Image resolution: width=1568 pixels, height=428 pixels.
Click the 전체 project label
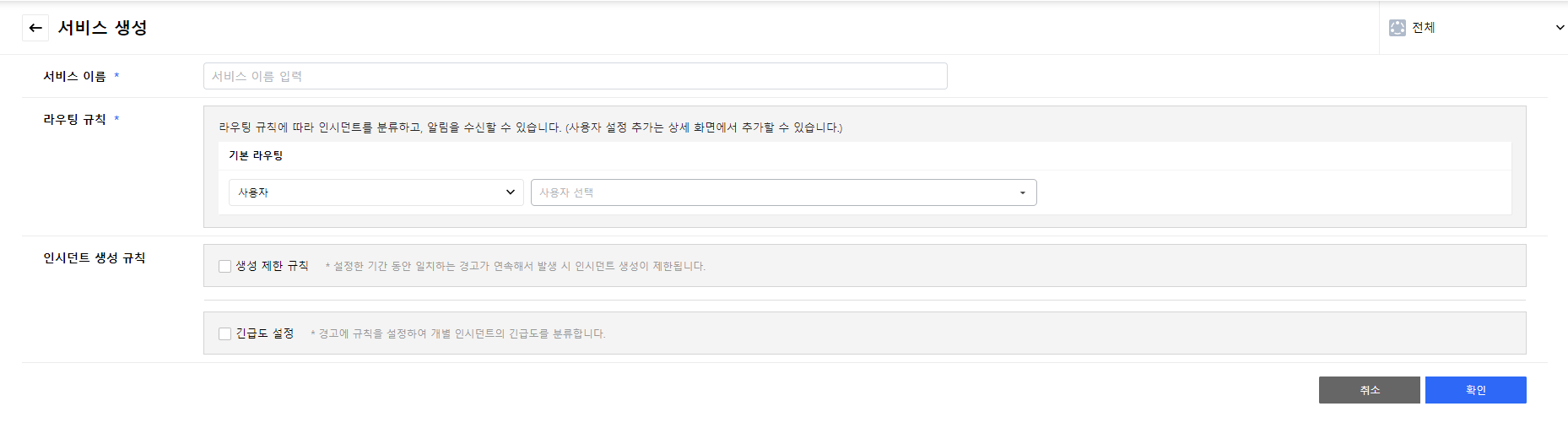tap(1424, 28)
